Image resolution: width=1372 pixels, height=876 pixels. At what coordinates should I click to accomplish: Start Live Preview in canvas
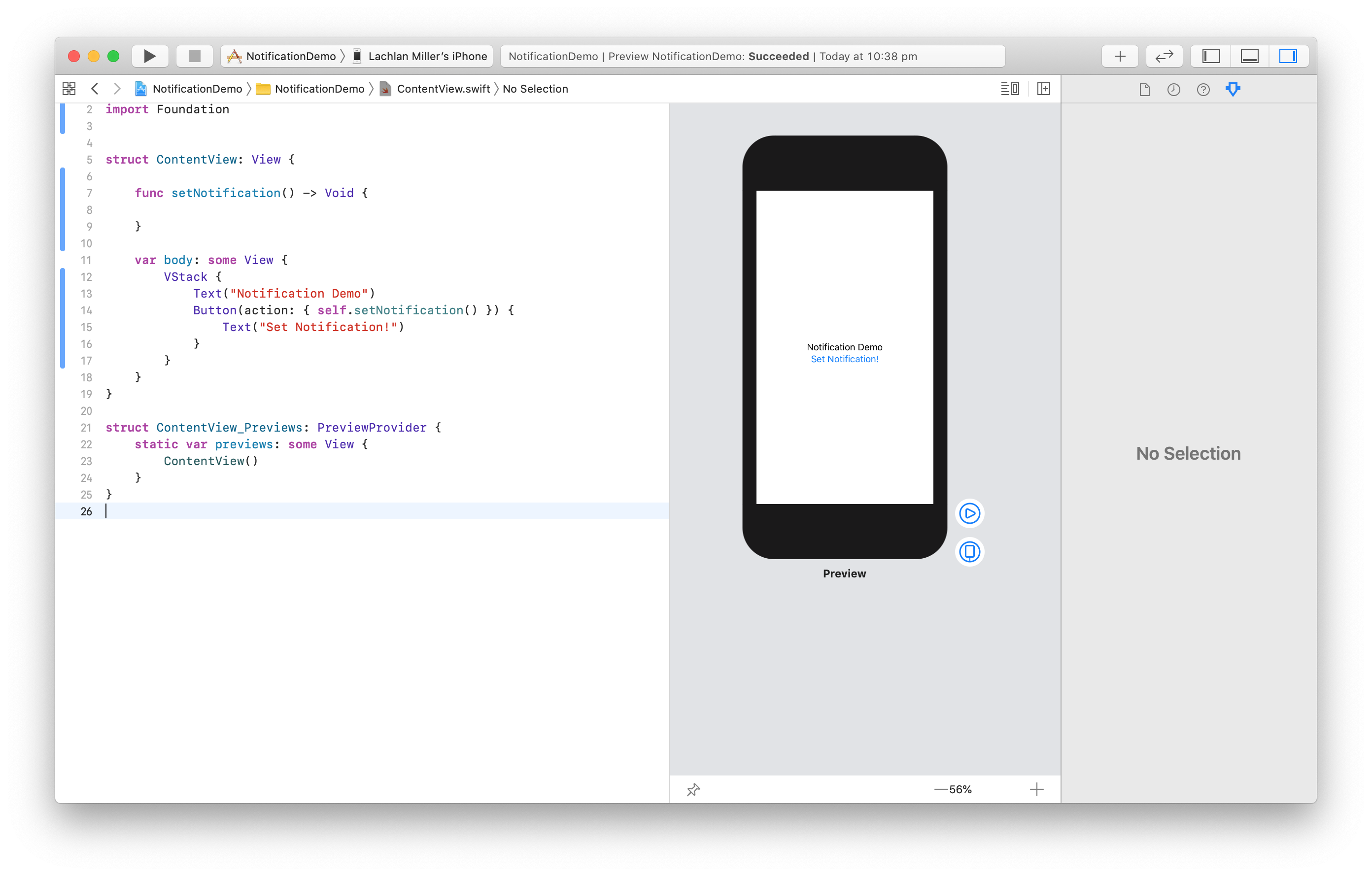click(x=969, y=514)
